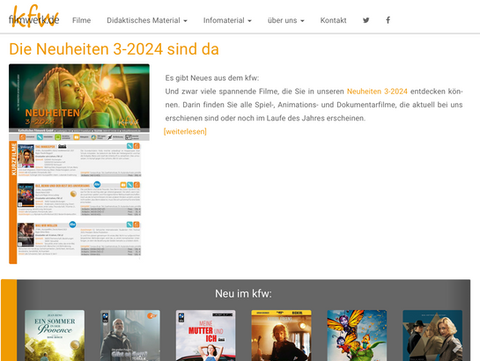This screenshot has width=480, height=361.
Task: Click the kfw filmwerk.de logo
Action: click(34, 17)
